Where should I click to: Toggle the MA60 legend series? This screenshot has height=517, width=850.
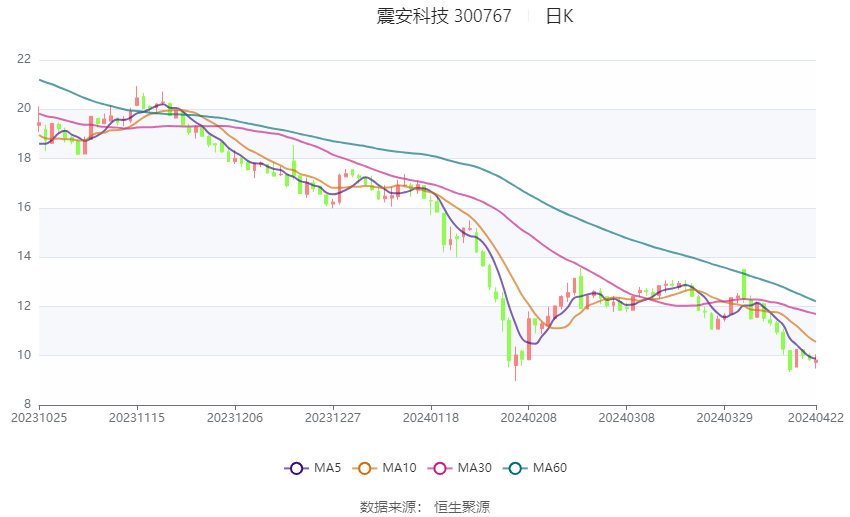coord(535,468)
